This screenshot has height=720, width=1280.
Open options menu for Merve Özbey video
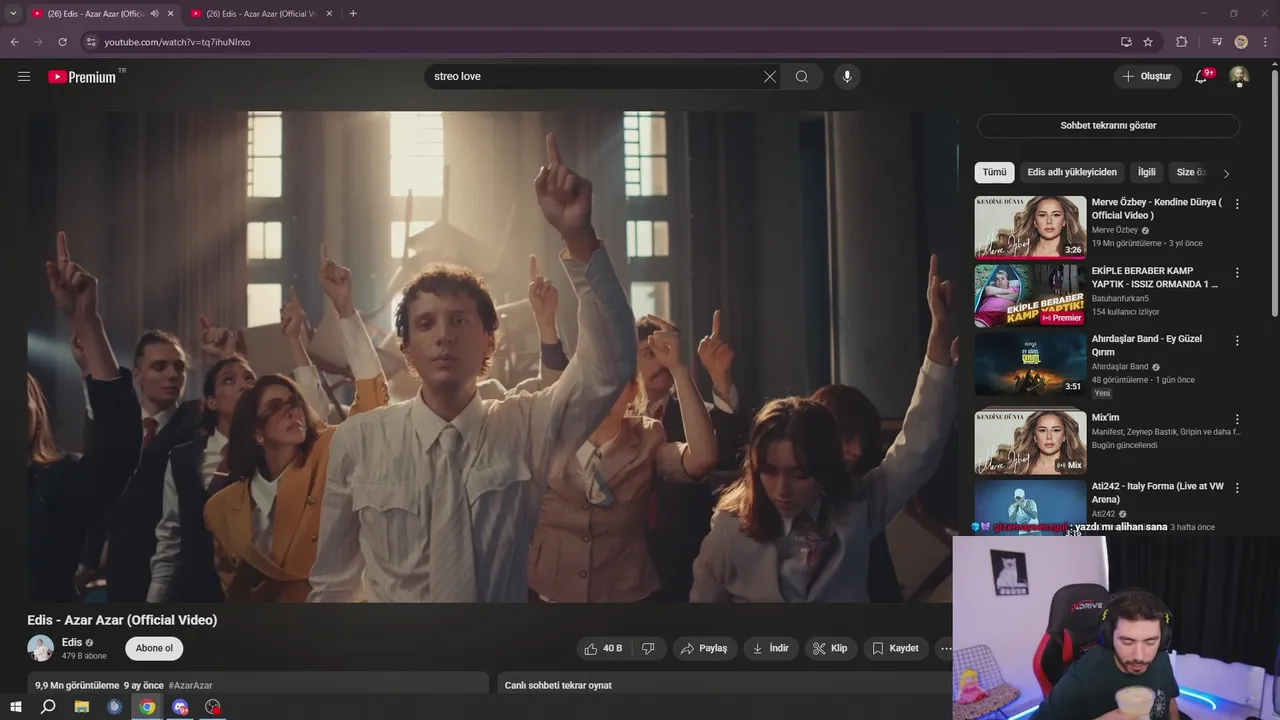click(x=1237, y=204)
